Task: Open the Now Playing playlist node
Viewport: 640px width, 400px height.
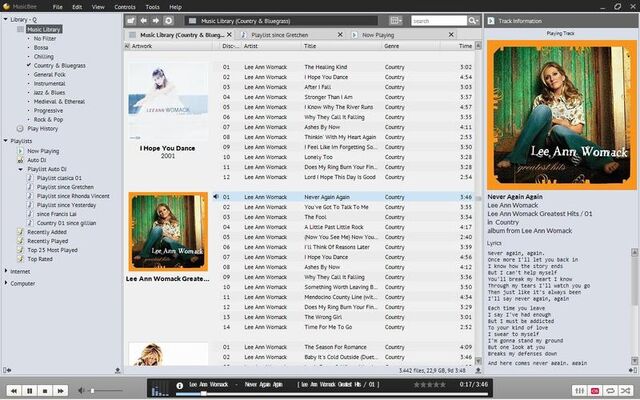Action: (43, 151)
